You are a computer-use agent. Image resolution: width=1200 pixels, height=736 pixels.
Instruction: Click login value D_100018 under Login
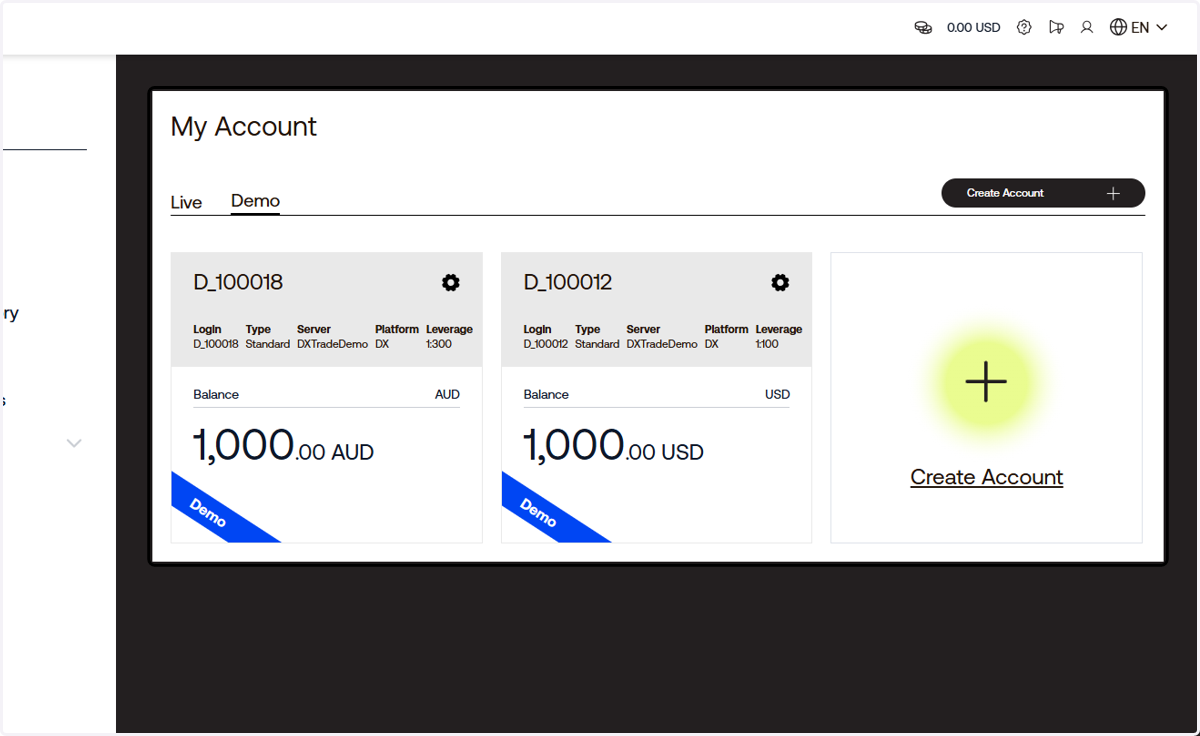coord(216,344)
